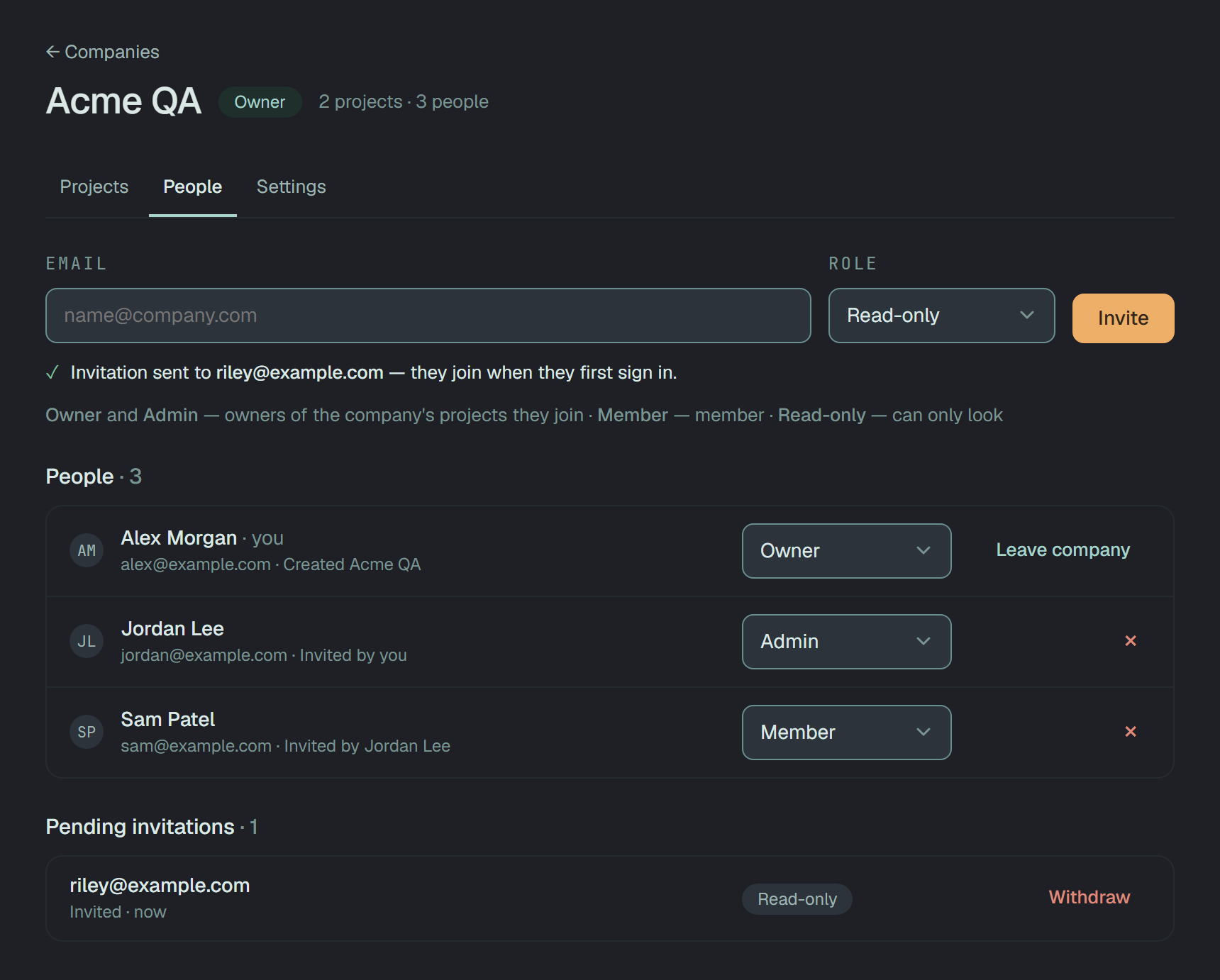
Task: Click the Acme QA heading
Action: pyautogui.click(x=124, y=101)
